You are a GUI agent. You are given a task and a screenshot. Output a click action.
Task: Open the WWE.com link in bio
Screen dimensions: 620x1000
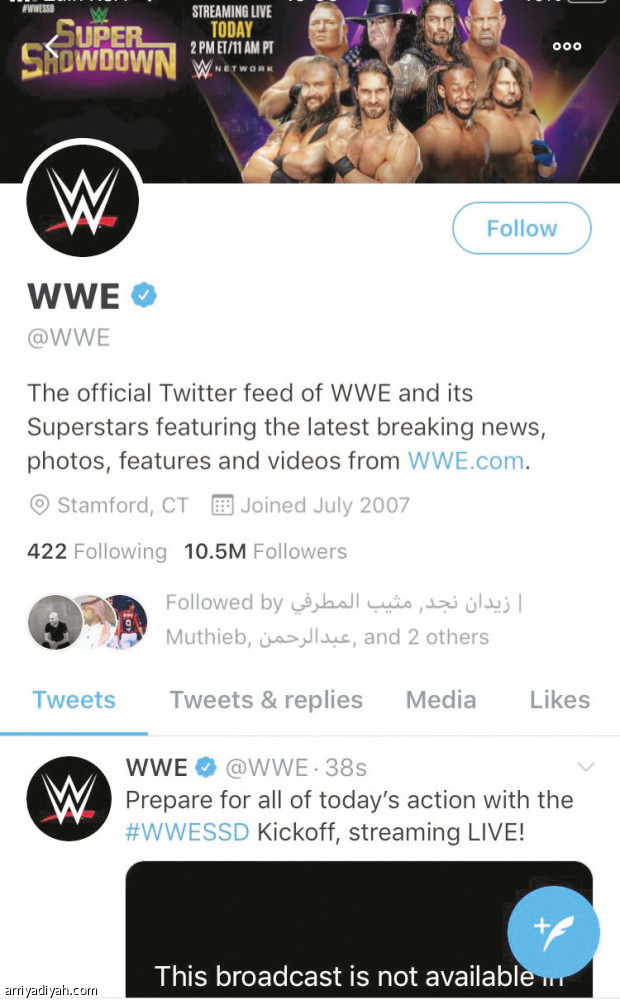click(465, 461)
